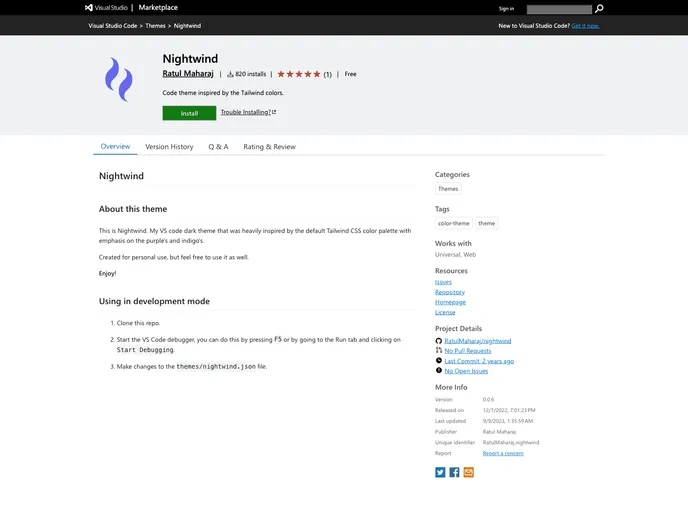Click the search magnifier icon
Viewport: 688px width, 512px height.
click(x=599, y=8)
